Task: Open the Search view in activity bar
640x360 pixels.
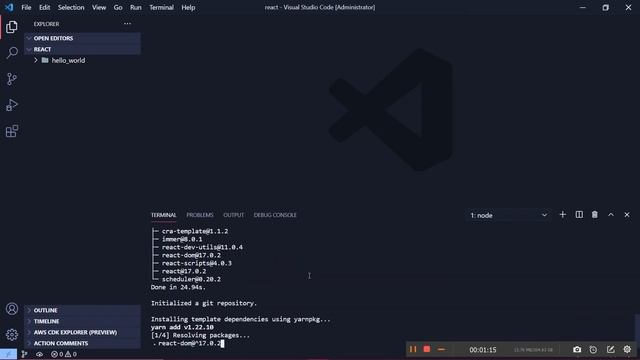Action: [12, 53]
